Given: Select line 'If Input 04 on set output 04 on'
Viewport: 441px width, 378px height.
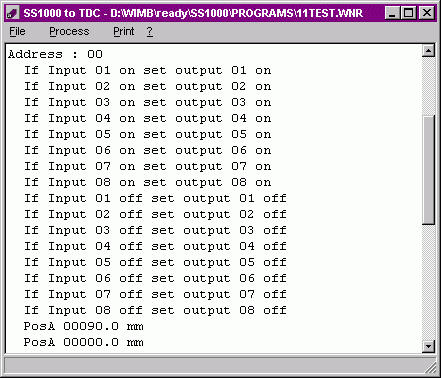Looking at the screenshot, I should pyautogui.click(x=147, y=118).
